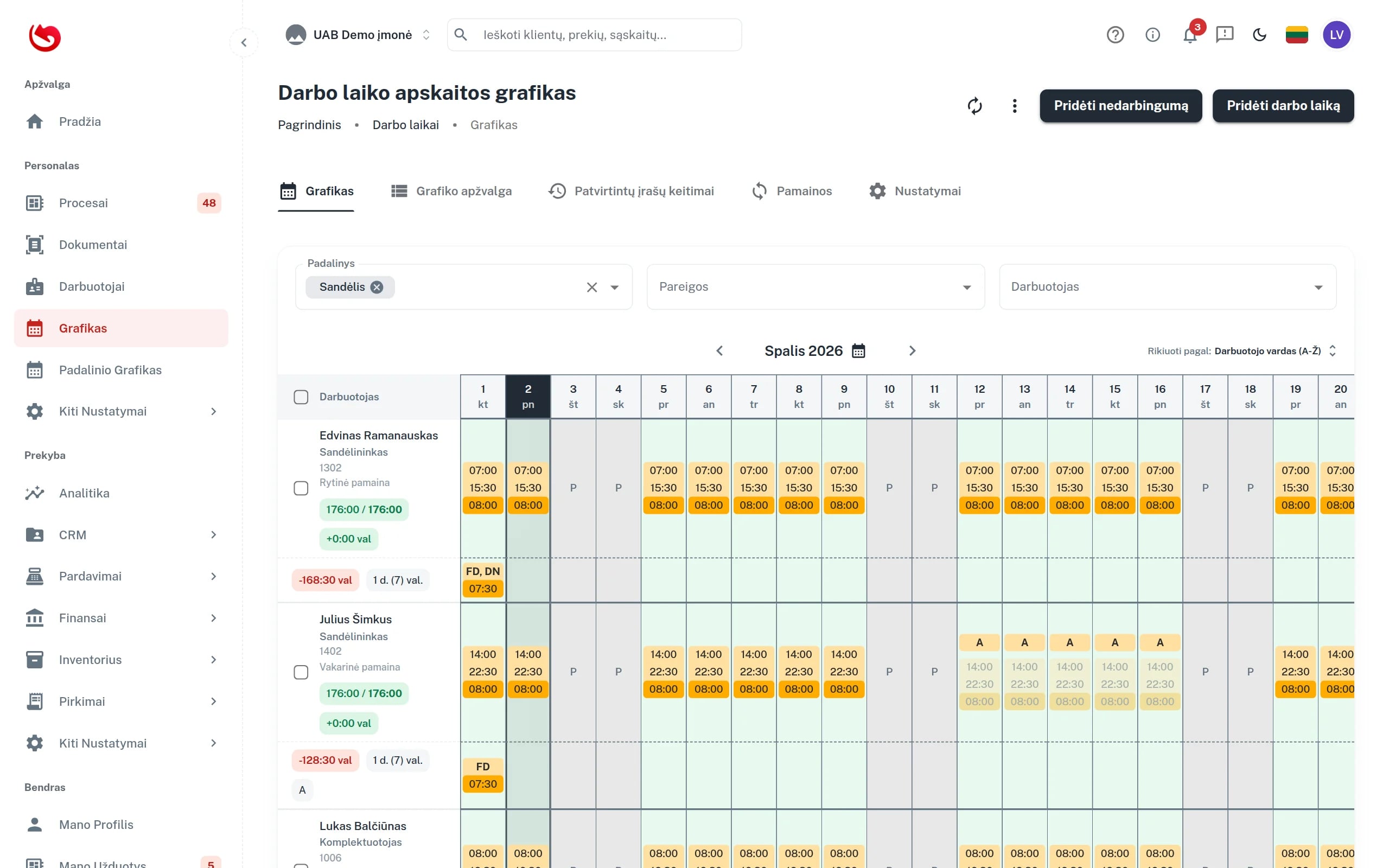Viewport: 1389px width, 868px height.
Task: Open the info circle icon
Action: [1152, 35]
